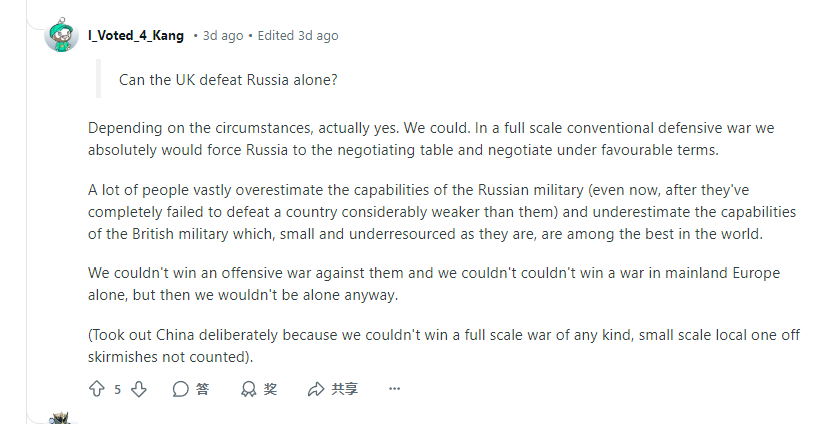Screen dimensions: 824x424
Task: Click the quoted text 'Can the UK defeat Russia alone?'
Action: pyautogui.click(x=228, y=80)
